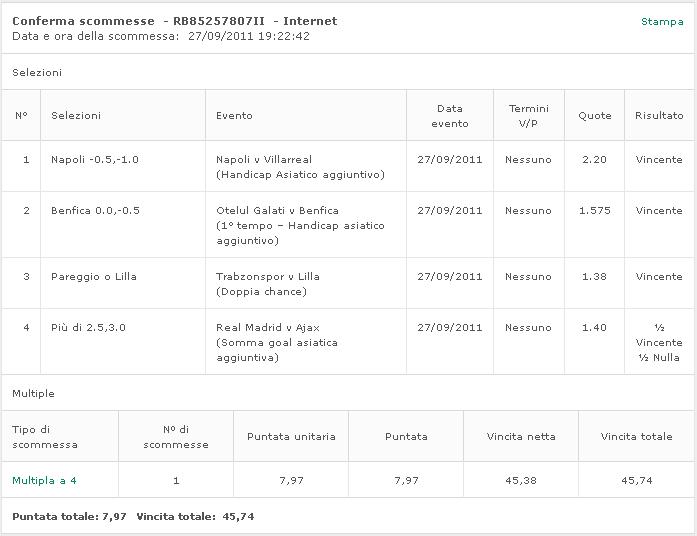Click the Quote column header
The image size is (697, 536).
(594, 116)
